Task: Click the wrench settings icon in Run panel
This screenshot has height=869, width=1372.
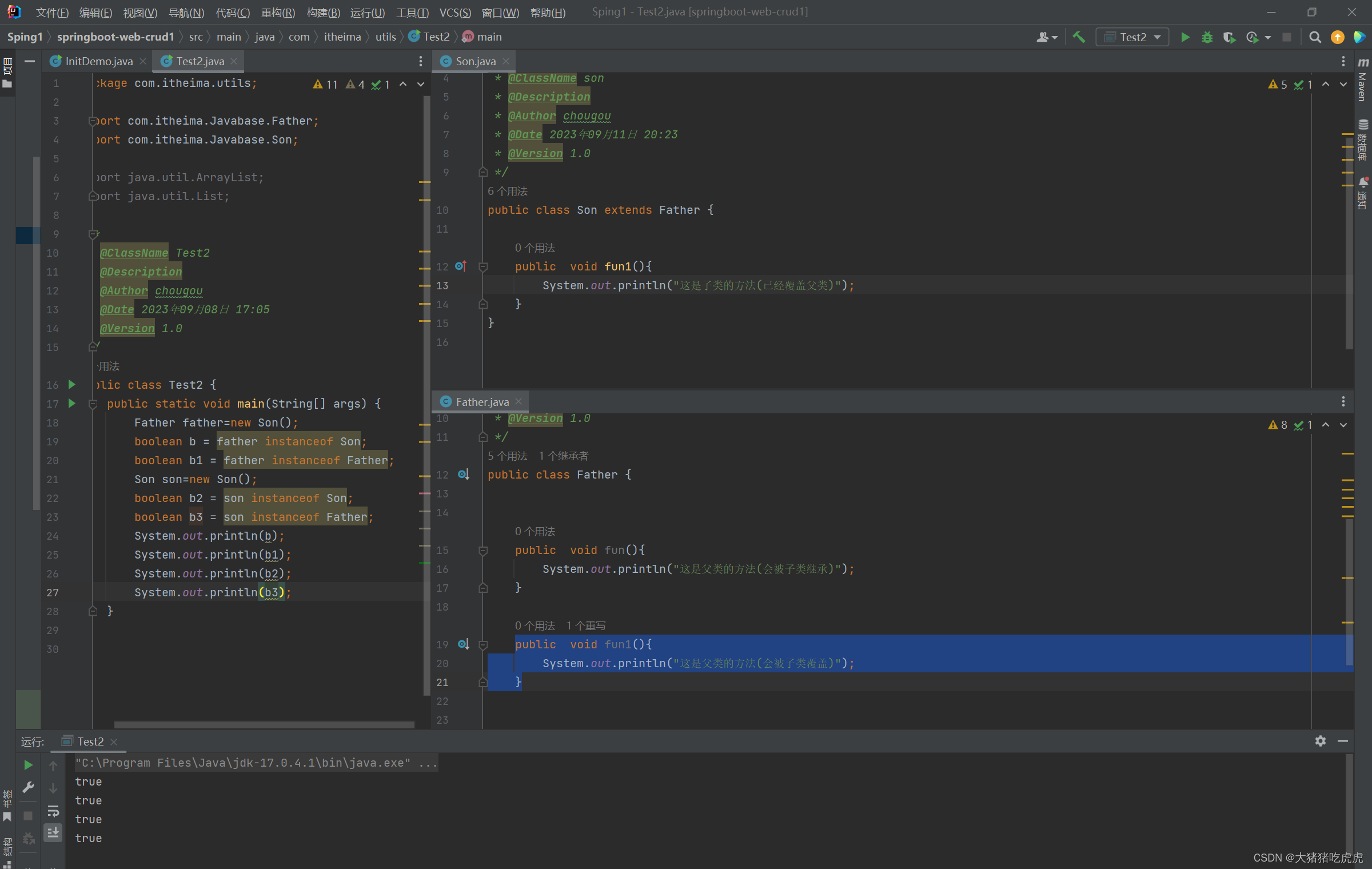Action: click(x=28, y=787)
